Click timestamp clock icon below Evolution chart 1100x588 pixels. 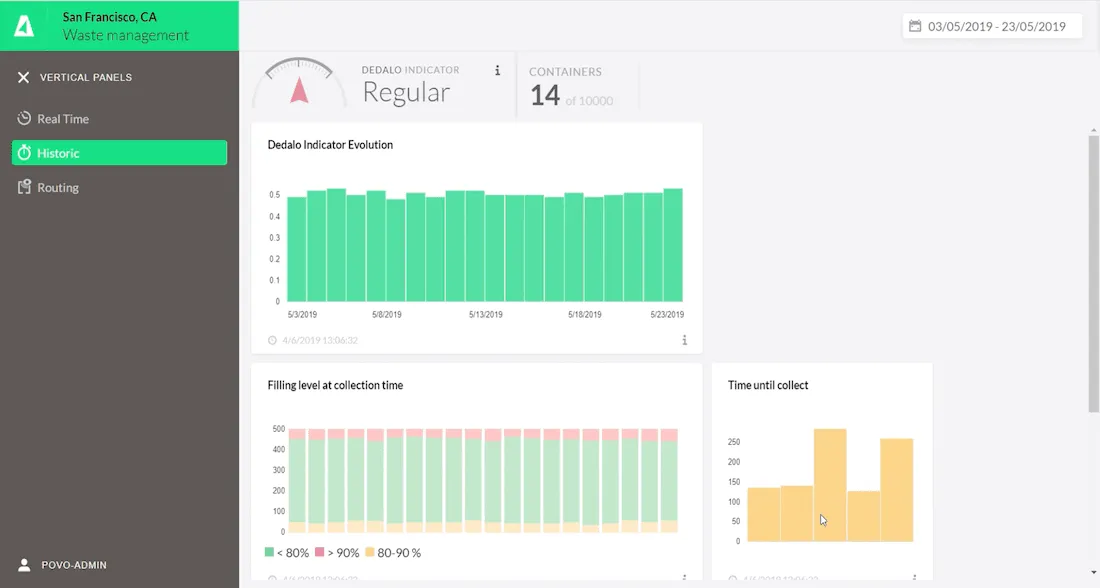click(x=271, y=340)
